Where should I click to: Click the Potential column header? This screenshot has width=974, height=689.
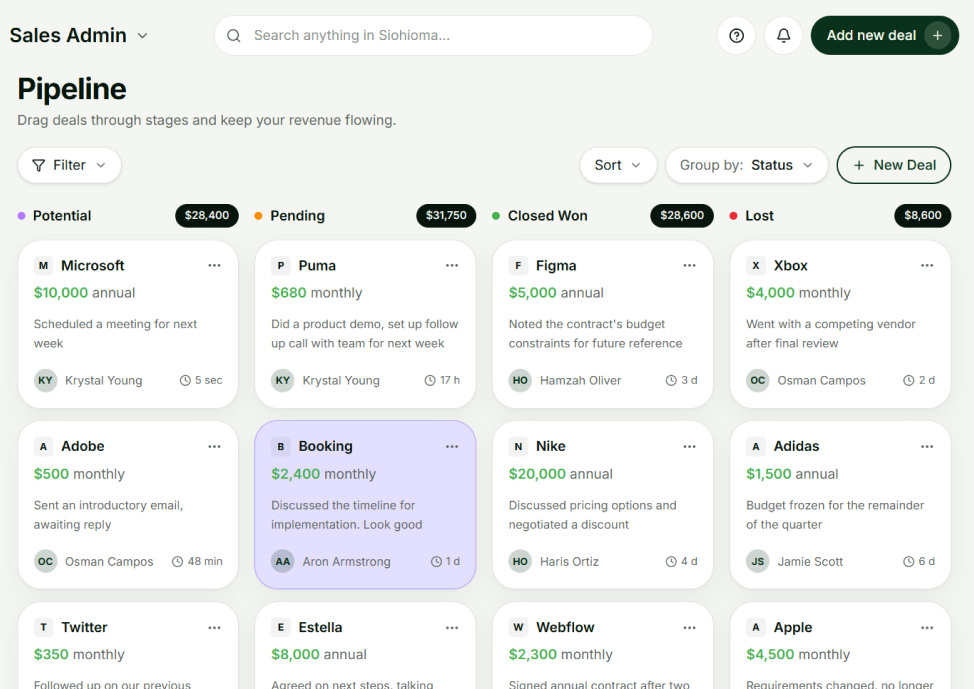(x=62, y=216)
